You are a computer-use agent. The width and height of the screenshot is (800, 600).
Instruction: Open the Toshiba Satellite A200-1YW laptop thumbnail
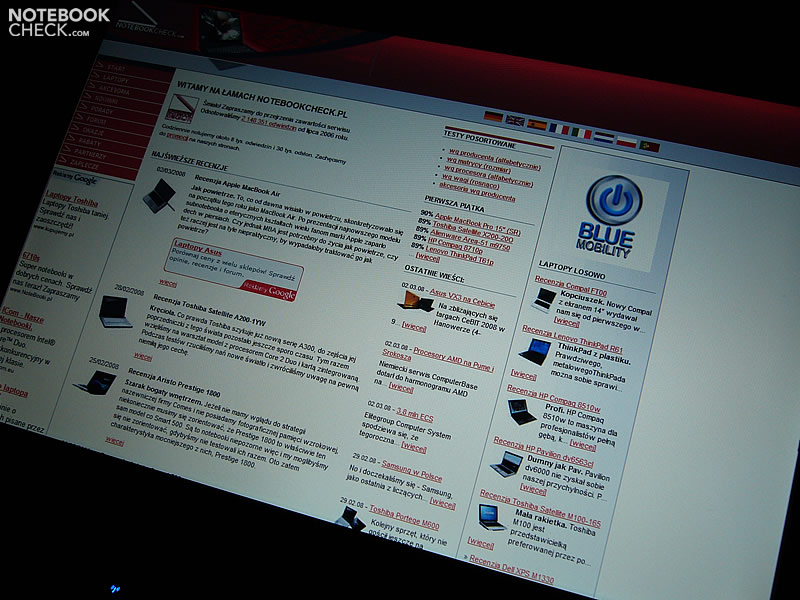pos(115,312)
